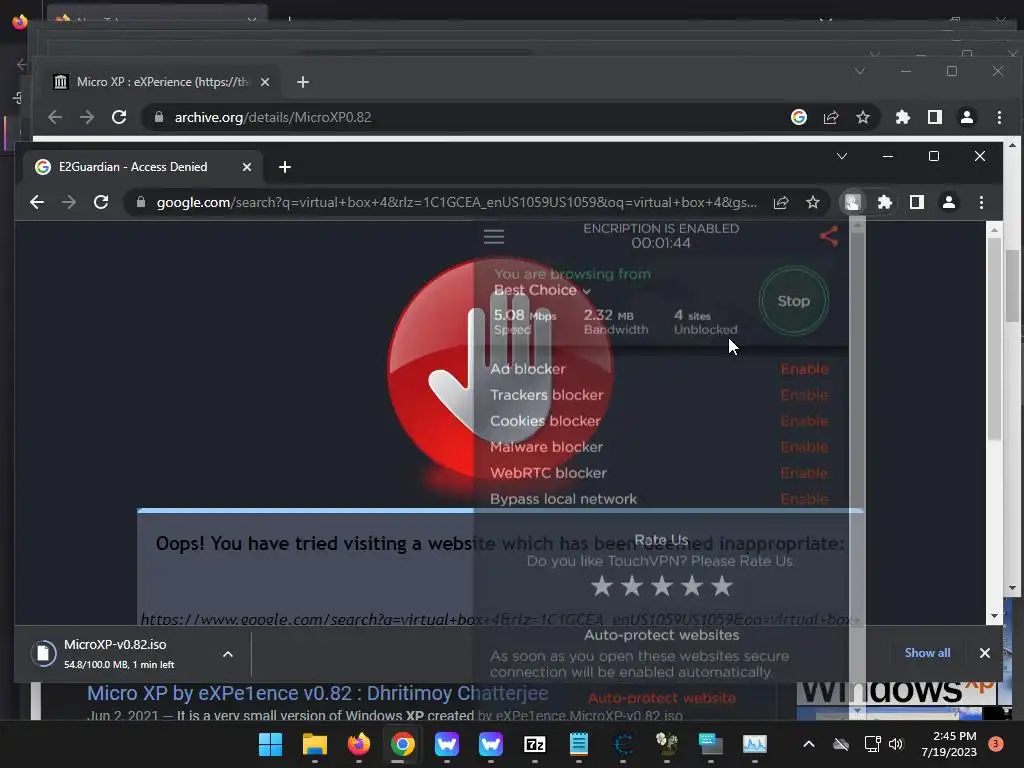Screen dimensions: 1024x768
Task: Open side panel icon in front Chrome window
Action: click(x=917, y=202)
